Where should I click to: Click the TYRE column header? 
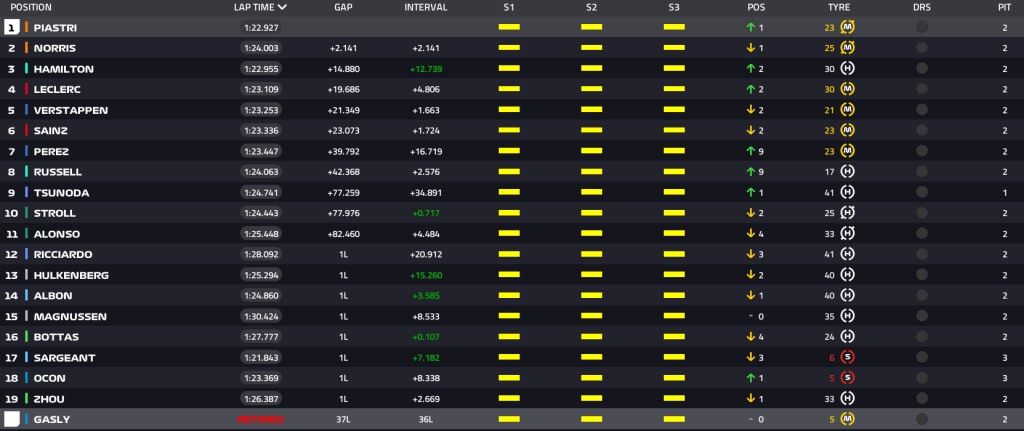pos(839,8)
